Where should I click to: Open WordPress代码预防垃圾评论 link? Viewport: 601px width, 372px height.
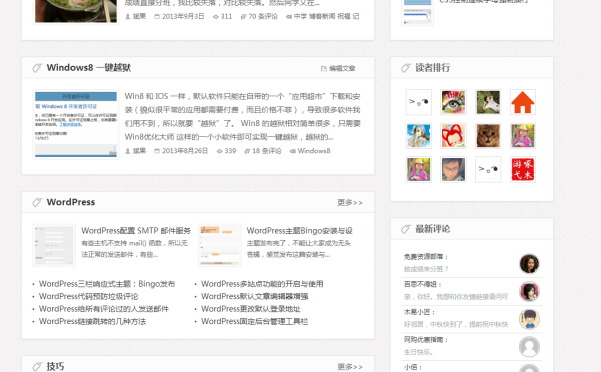(x=89, y=297)
